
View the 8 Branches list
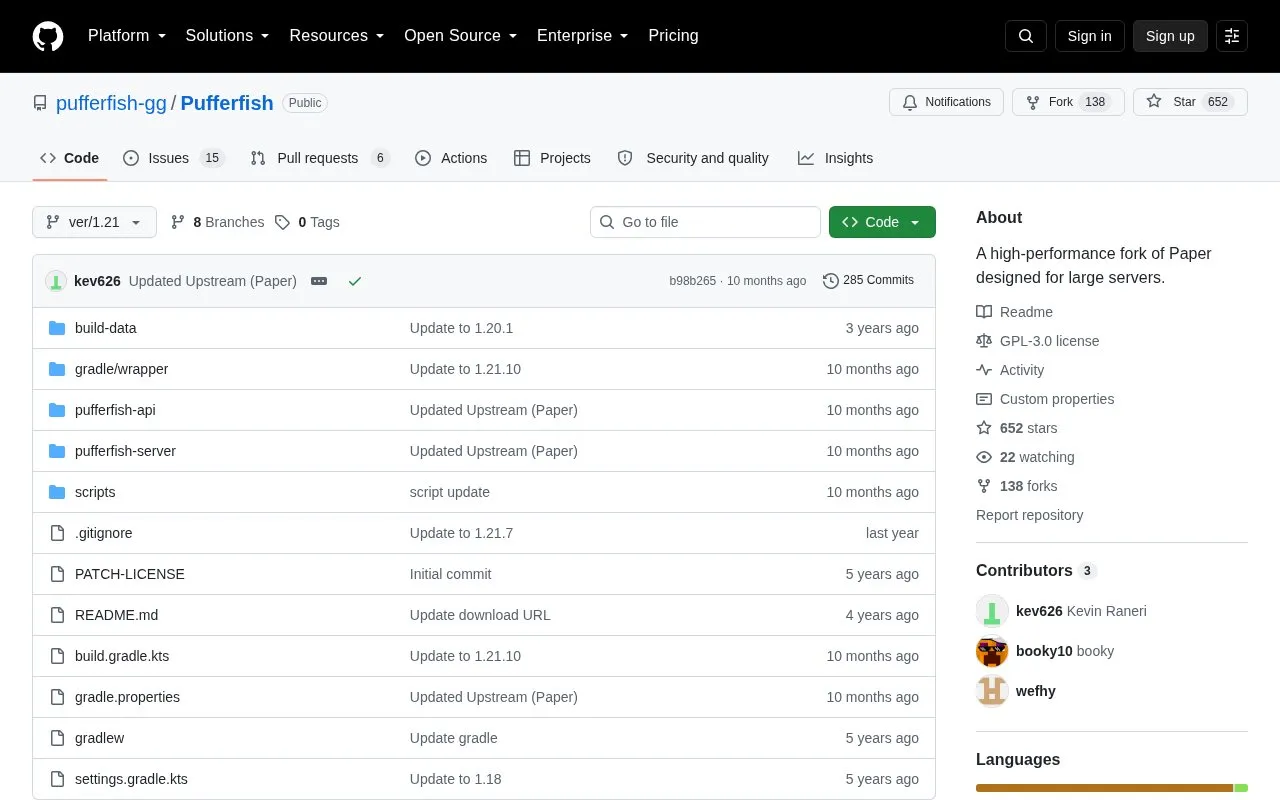coord(217,222)
